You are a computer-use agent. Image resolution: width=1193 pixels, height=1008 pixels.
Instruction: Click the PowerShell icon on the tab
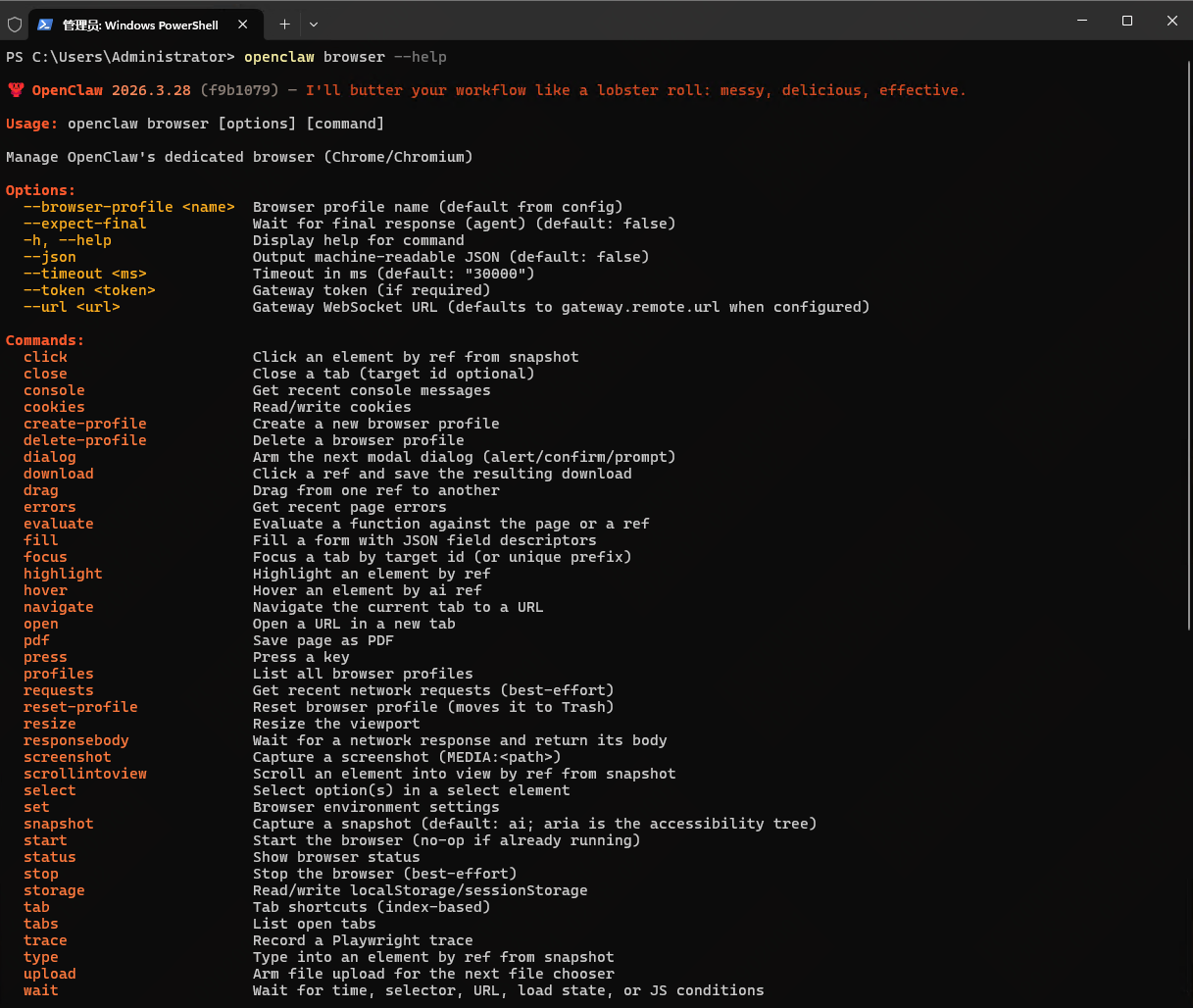tap(45, 25)
